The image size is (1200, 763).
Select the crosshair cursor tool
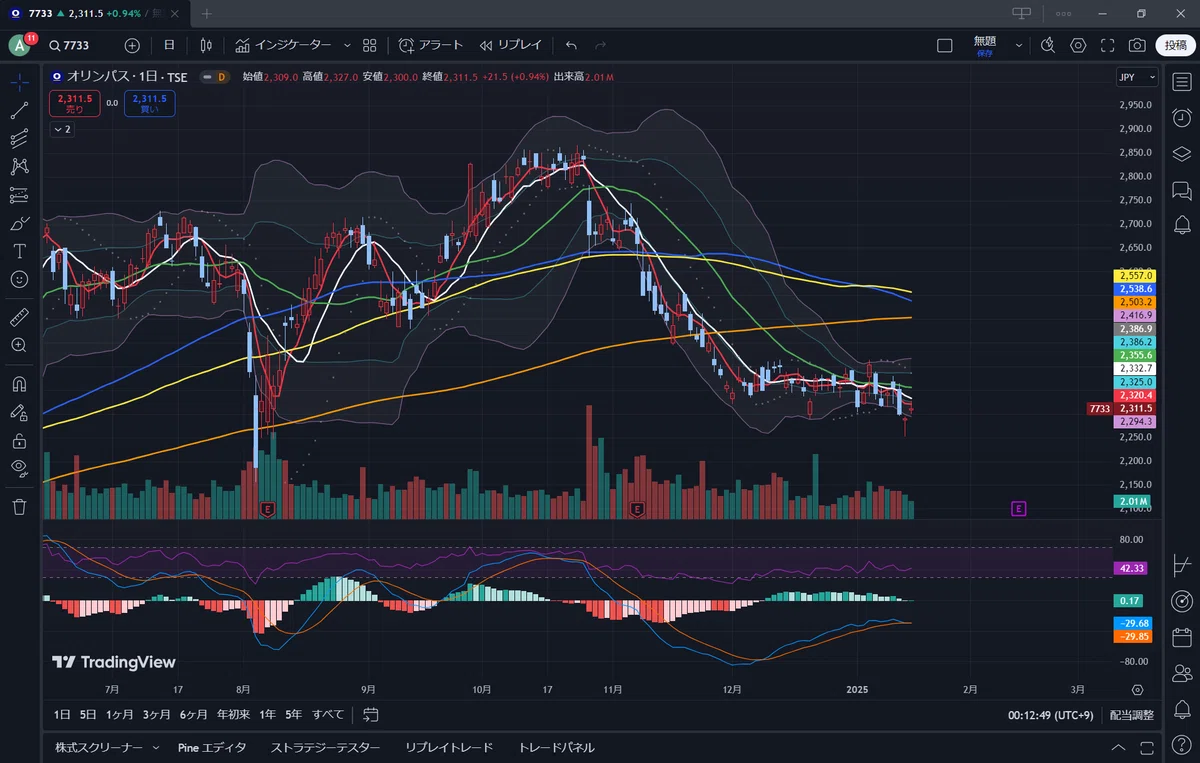click(x=19, y=82)
